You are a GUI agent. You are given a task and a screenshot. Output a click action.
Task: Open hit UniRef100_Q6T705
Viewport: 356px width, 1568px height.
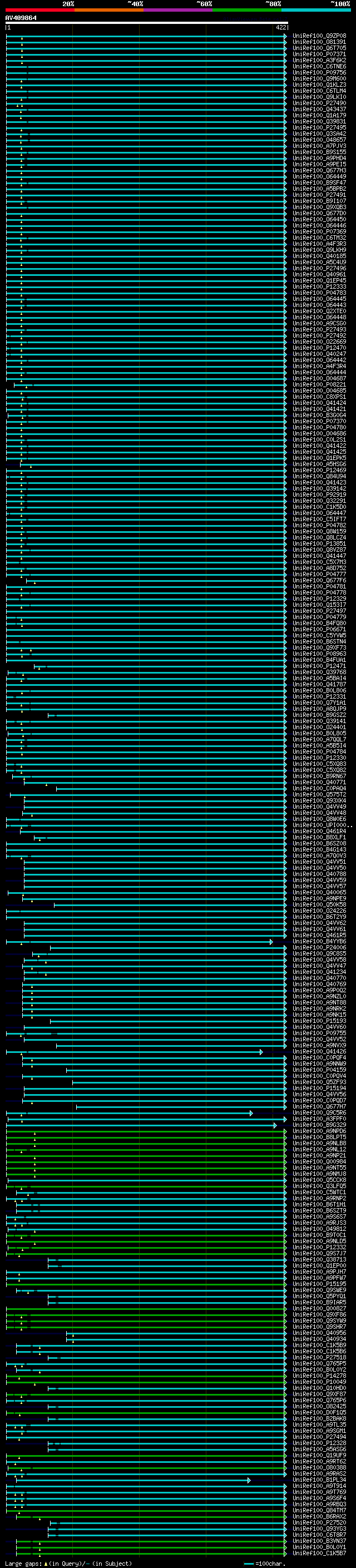coord(319,48)
